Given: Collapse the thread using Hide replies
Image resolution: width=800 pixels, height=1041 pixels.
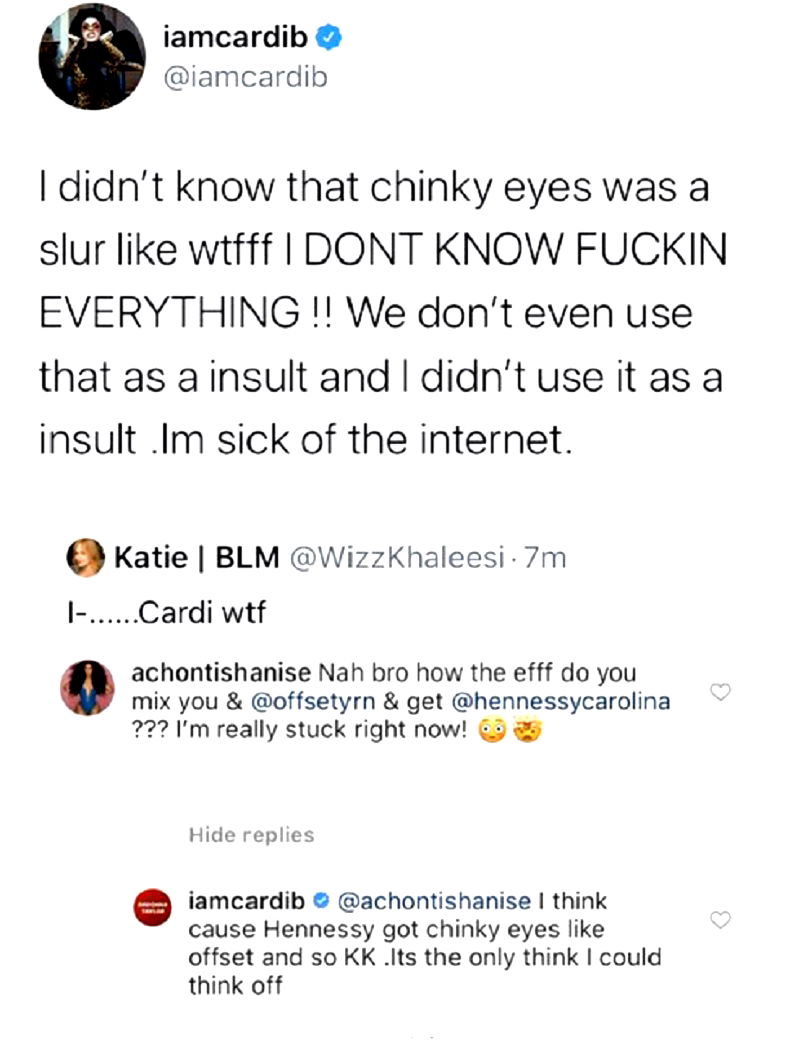Looking at the screenshot, I should coord(251,834).
